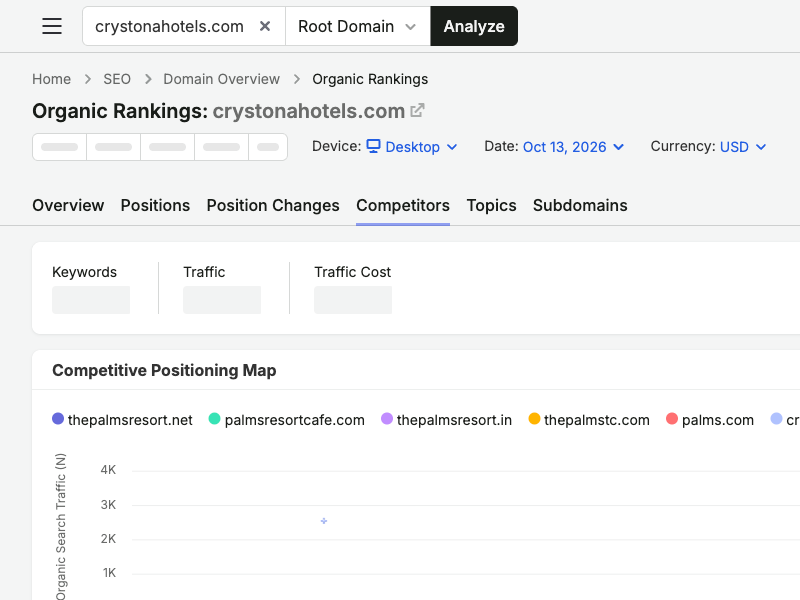800x600 pixels.
Task: Switch to the Positions tab
Action: [x=155, y=205]
